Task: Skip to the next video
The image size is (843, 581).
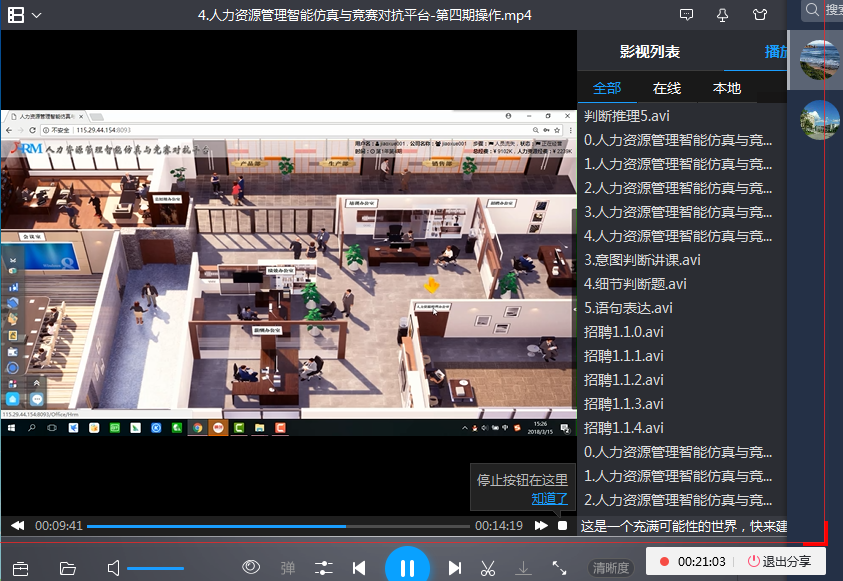Action: (455, 568)
